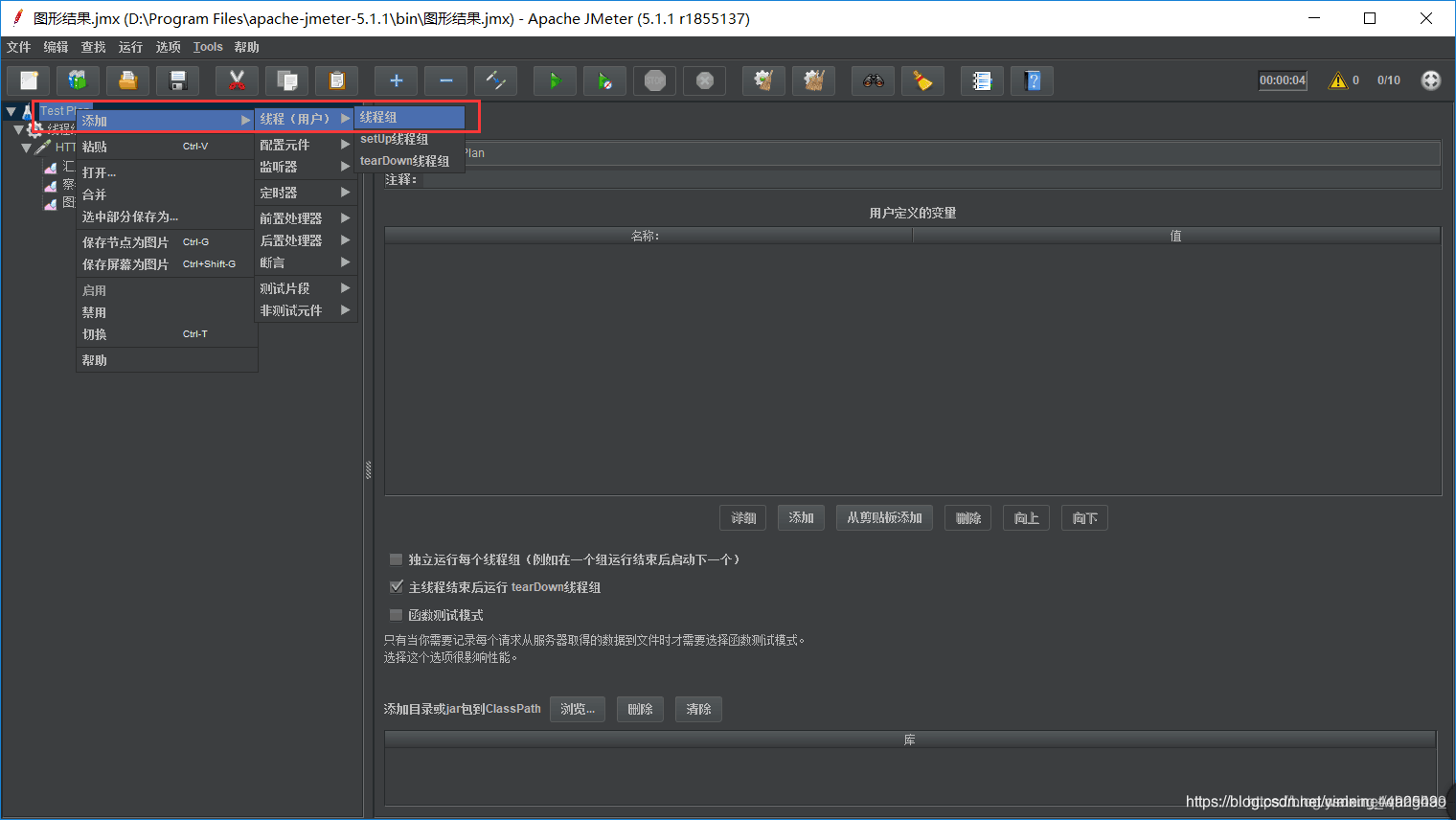Click the New test plan toolbar icon
Viewport: 1456px width, 820px height.
pyautogui.click(x=29, y=80)
